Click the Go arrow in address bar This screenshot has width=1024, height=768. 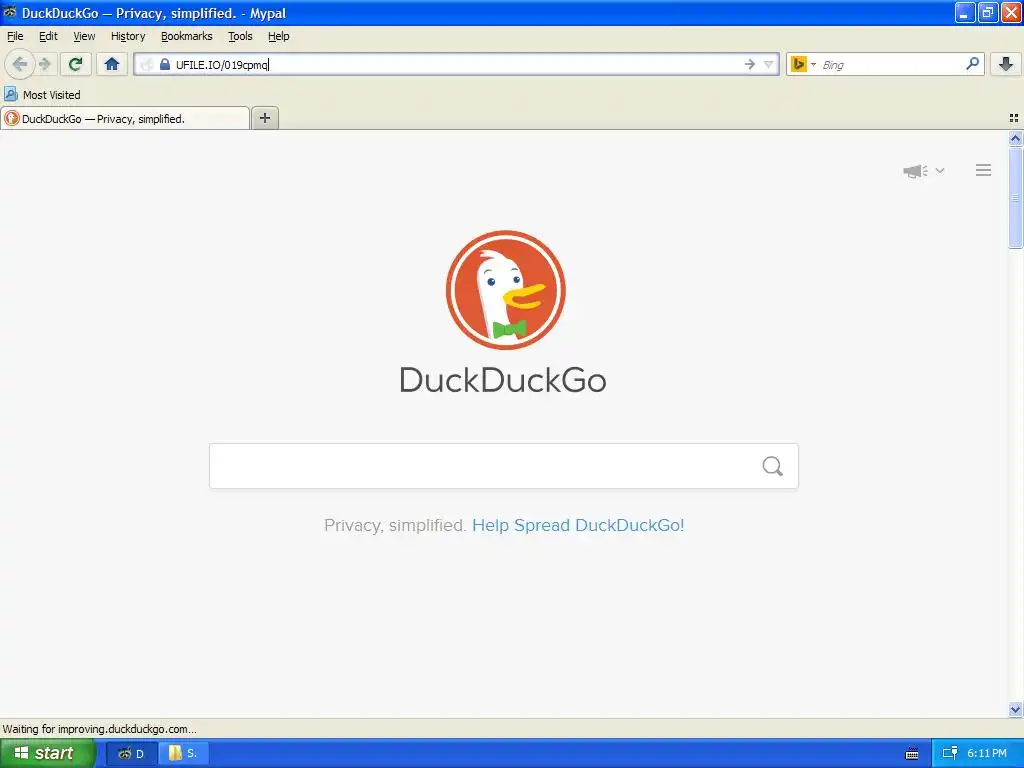(x=750, y=64)
